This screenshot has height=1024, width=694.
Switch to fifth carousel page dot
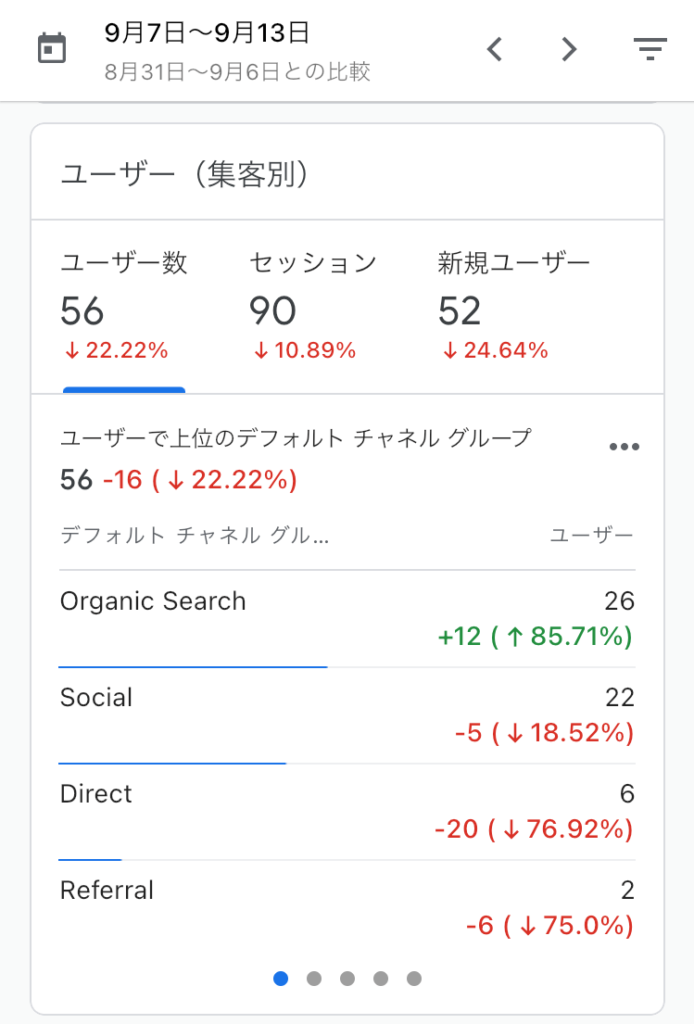(x=414, y=978)
